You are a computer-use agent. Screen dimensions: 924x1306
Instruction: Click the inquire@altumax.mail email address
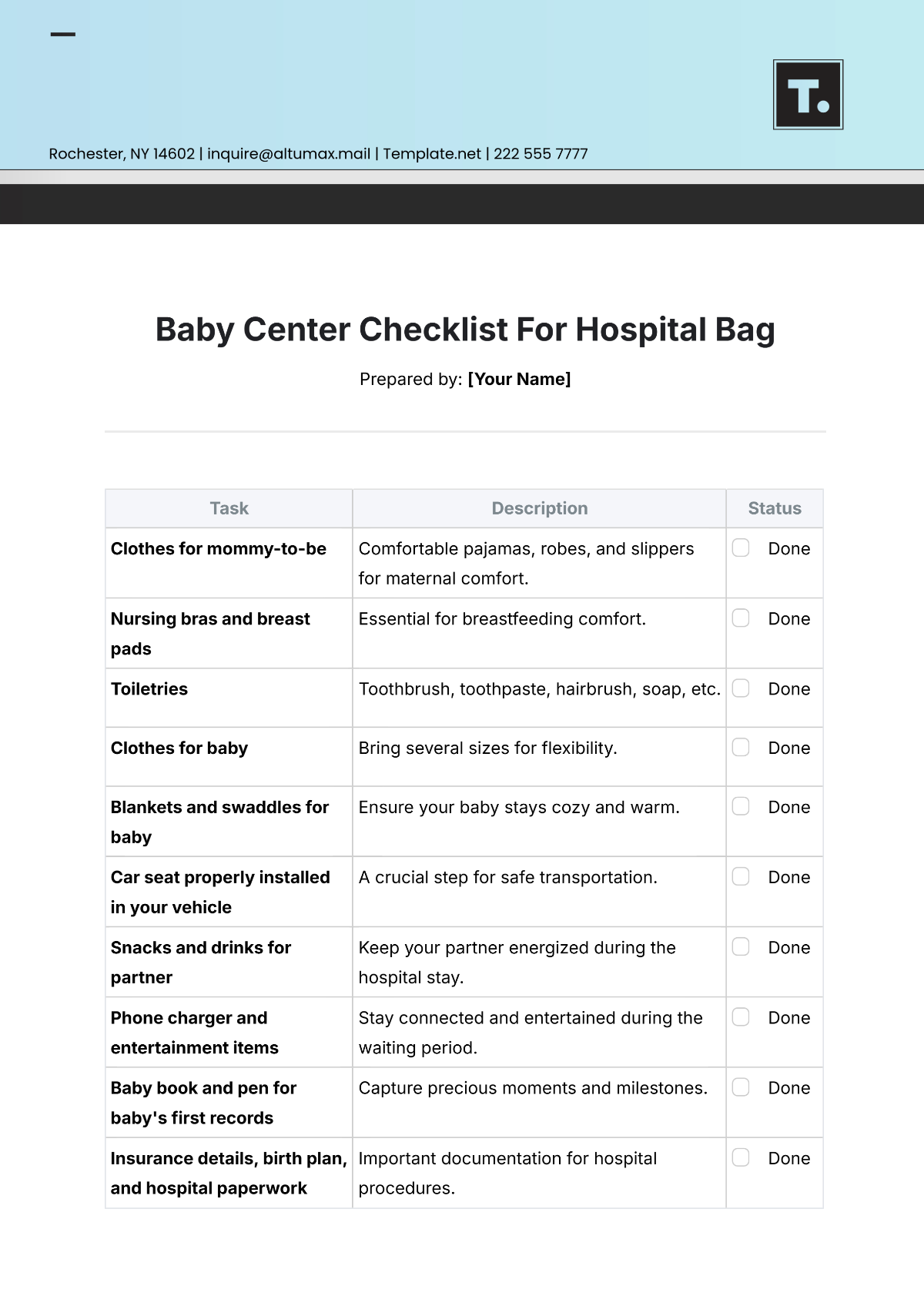289,154
